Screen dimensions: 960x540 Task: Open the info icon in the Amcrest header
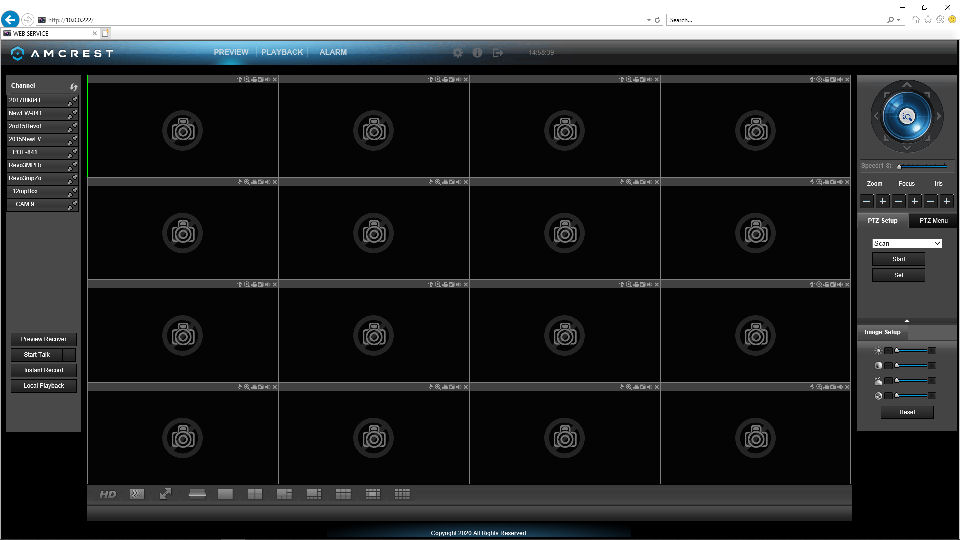(x=478, y=53)
